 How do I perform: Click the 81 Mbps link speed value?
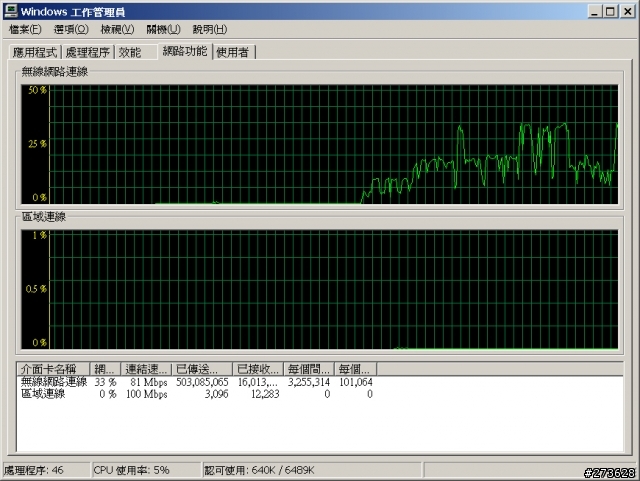tap(149, 382)
